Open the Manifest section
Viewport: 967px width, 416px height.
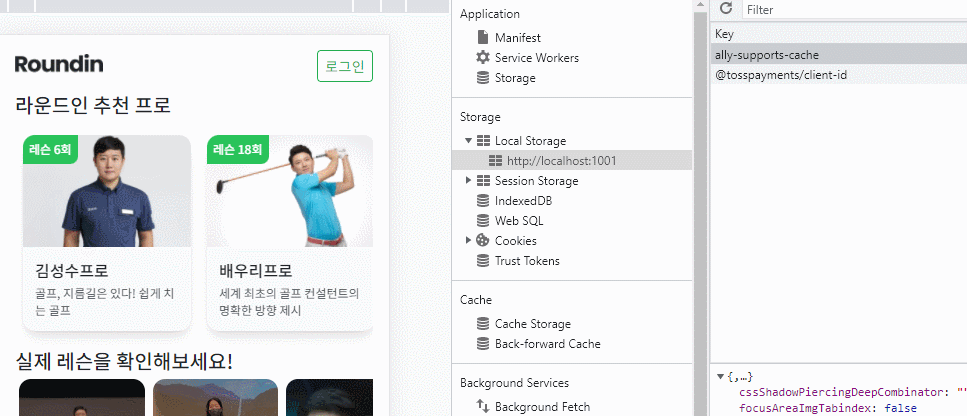517,38
